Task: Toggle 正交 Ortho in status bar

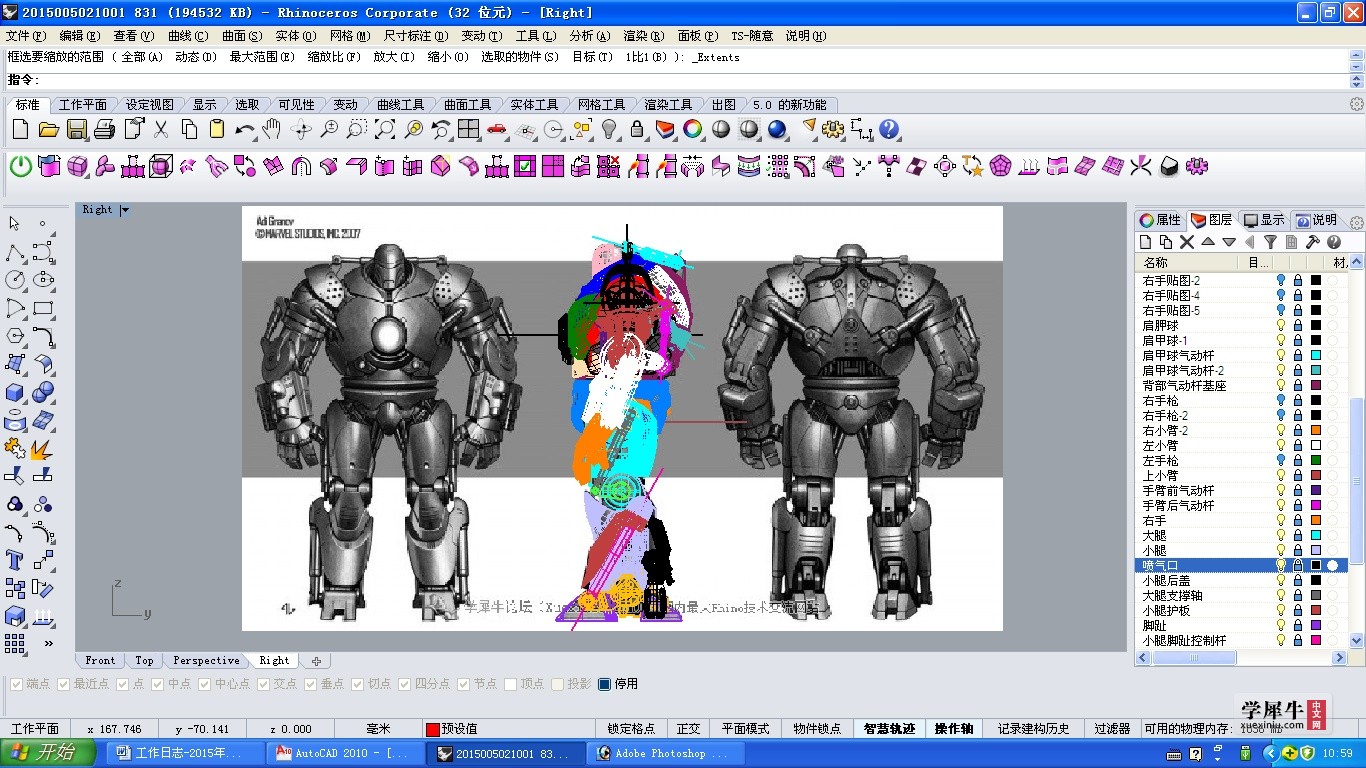Action: [x=688, y=729]
